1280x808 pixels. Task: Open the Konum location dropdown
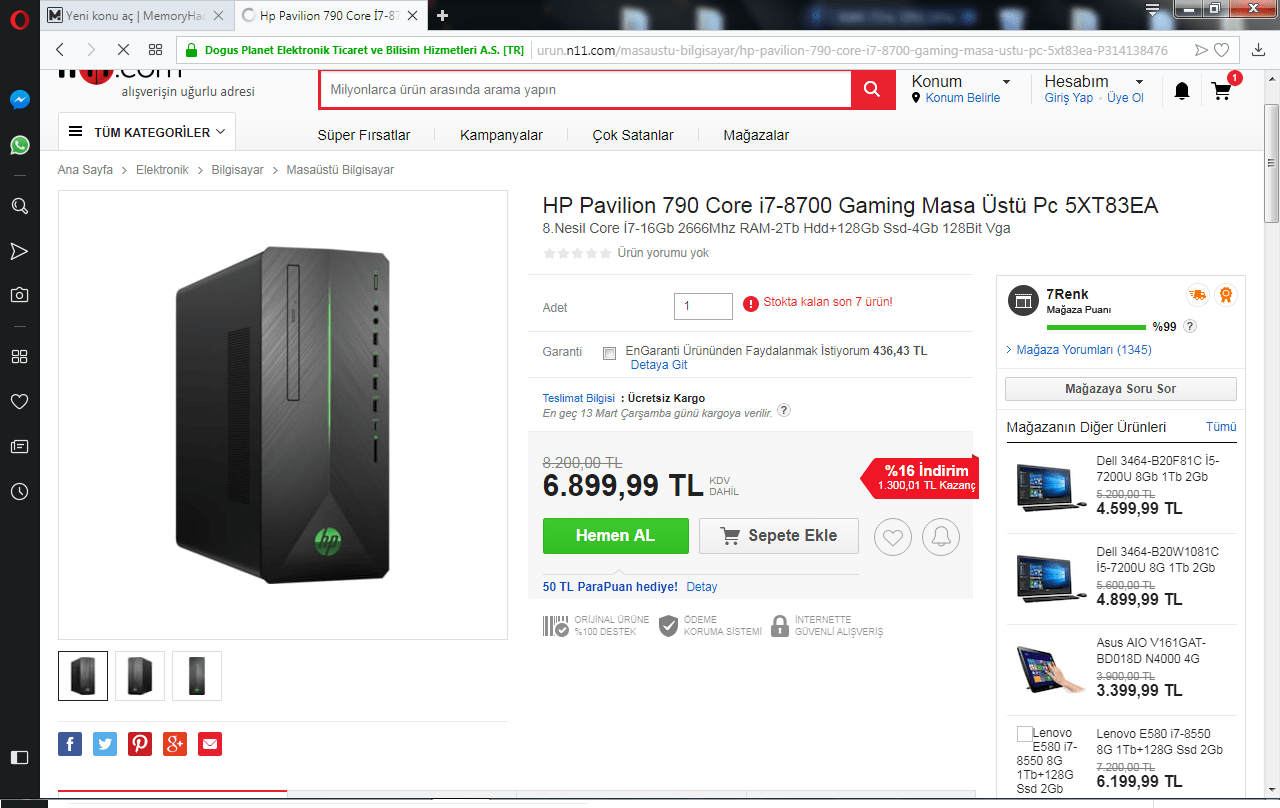click(961, 81)
